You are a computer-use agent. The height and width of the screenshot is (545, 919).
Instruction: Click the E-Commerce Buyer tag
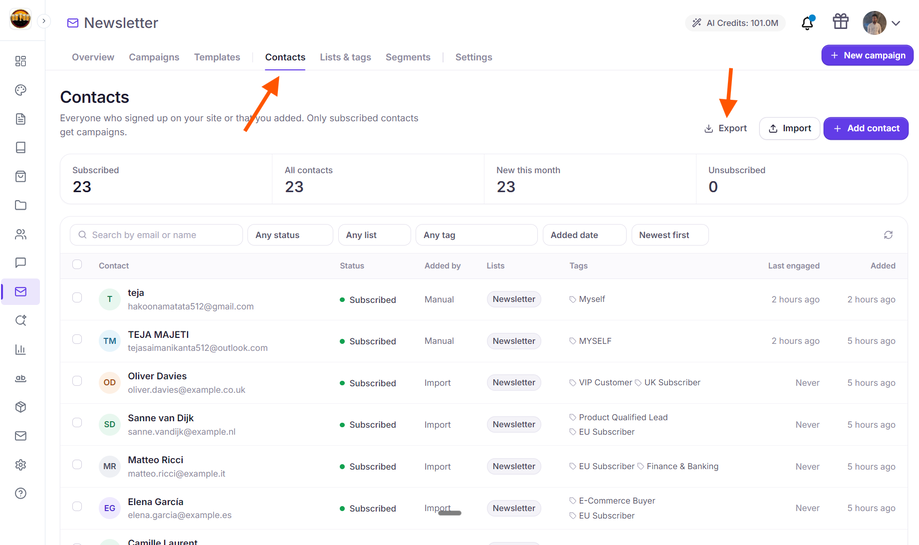click(612, 501)
